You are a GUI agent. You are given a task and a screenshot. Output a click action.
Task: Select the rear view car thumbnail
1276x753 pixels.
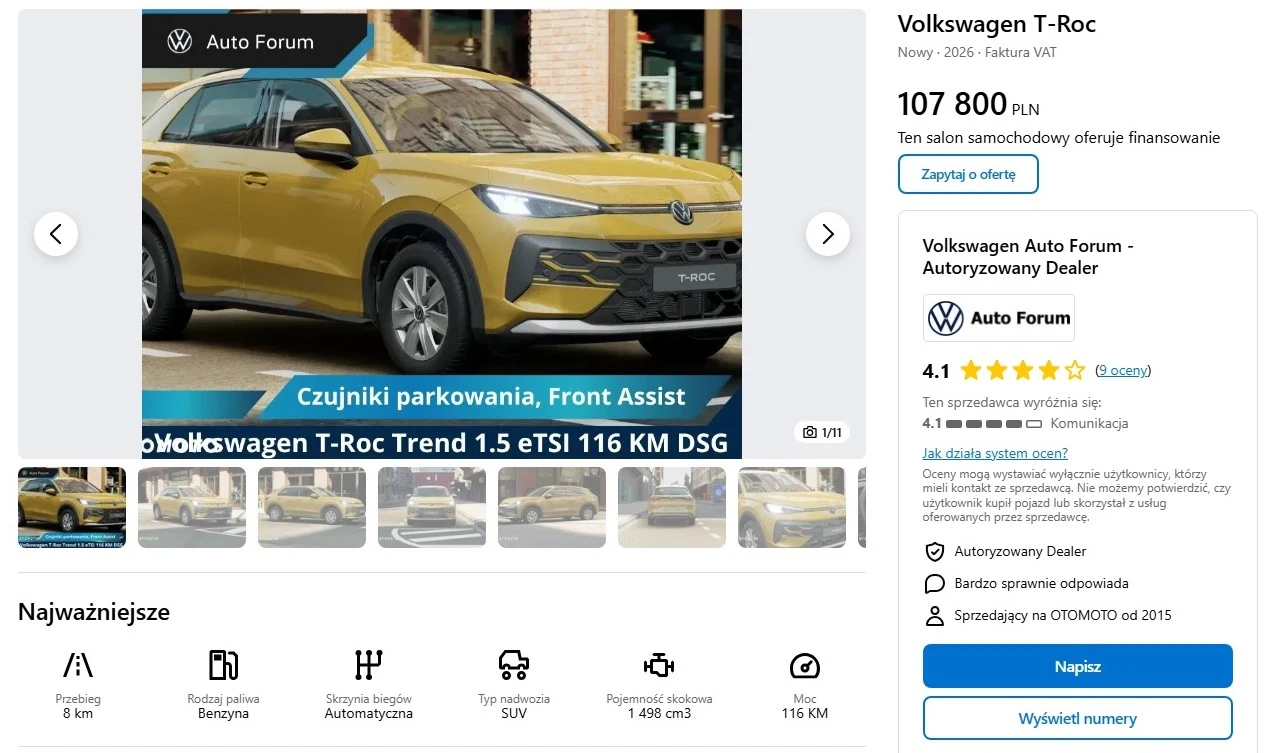click(672, 507)
